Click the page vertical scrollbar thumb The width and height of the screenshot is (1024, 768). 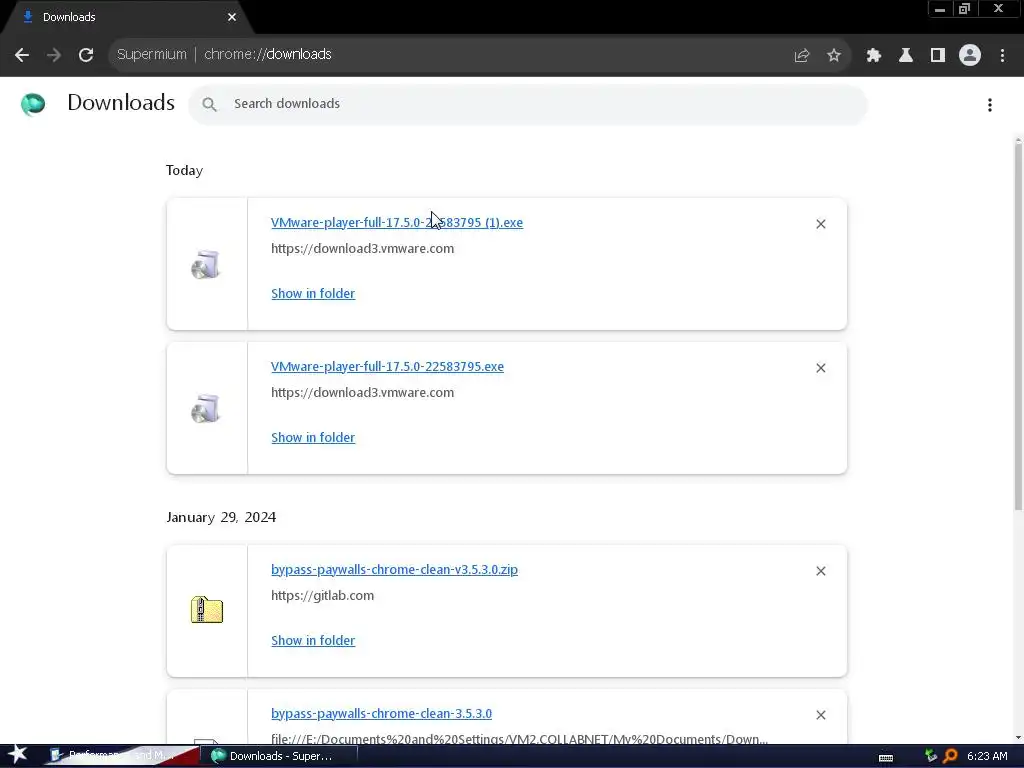point(1018,327)
